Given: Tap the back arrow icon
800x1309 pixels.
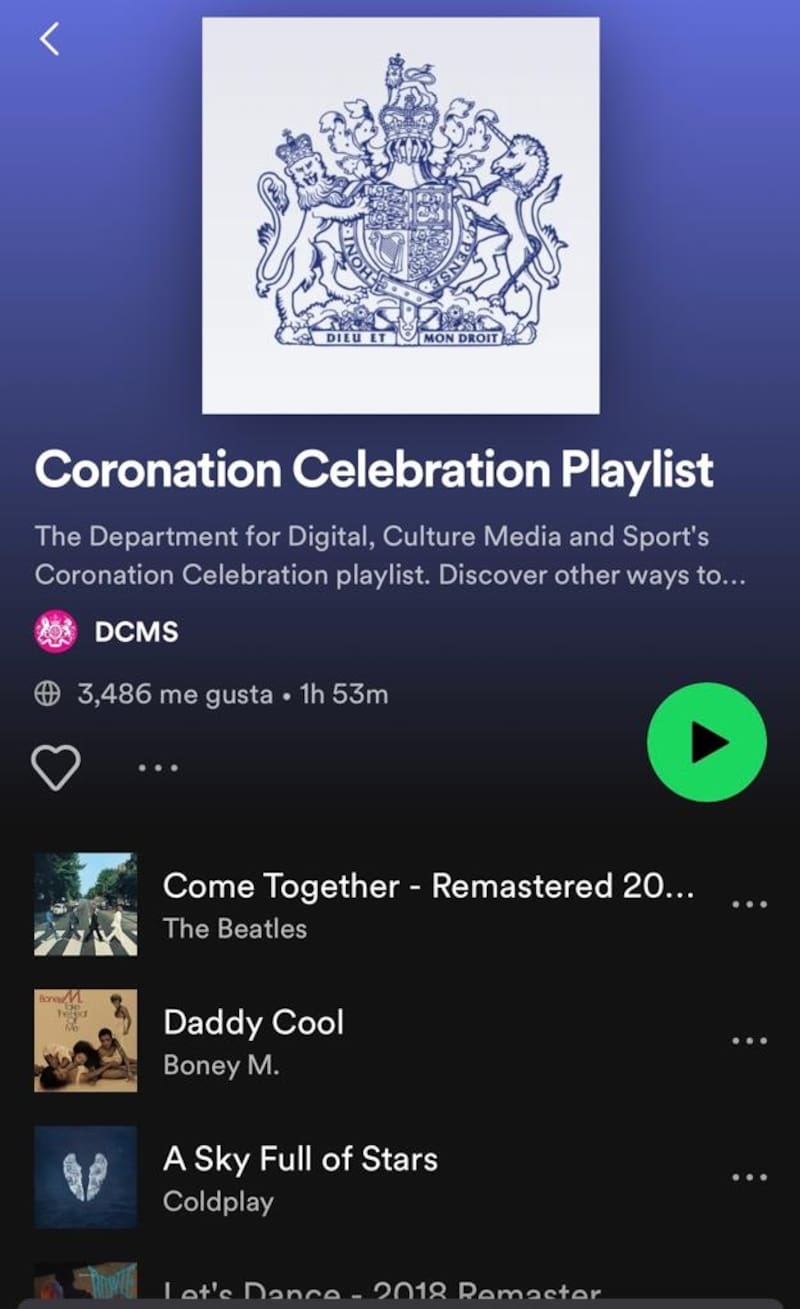Looking at the screenshot, I should 49,38.
